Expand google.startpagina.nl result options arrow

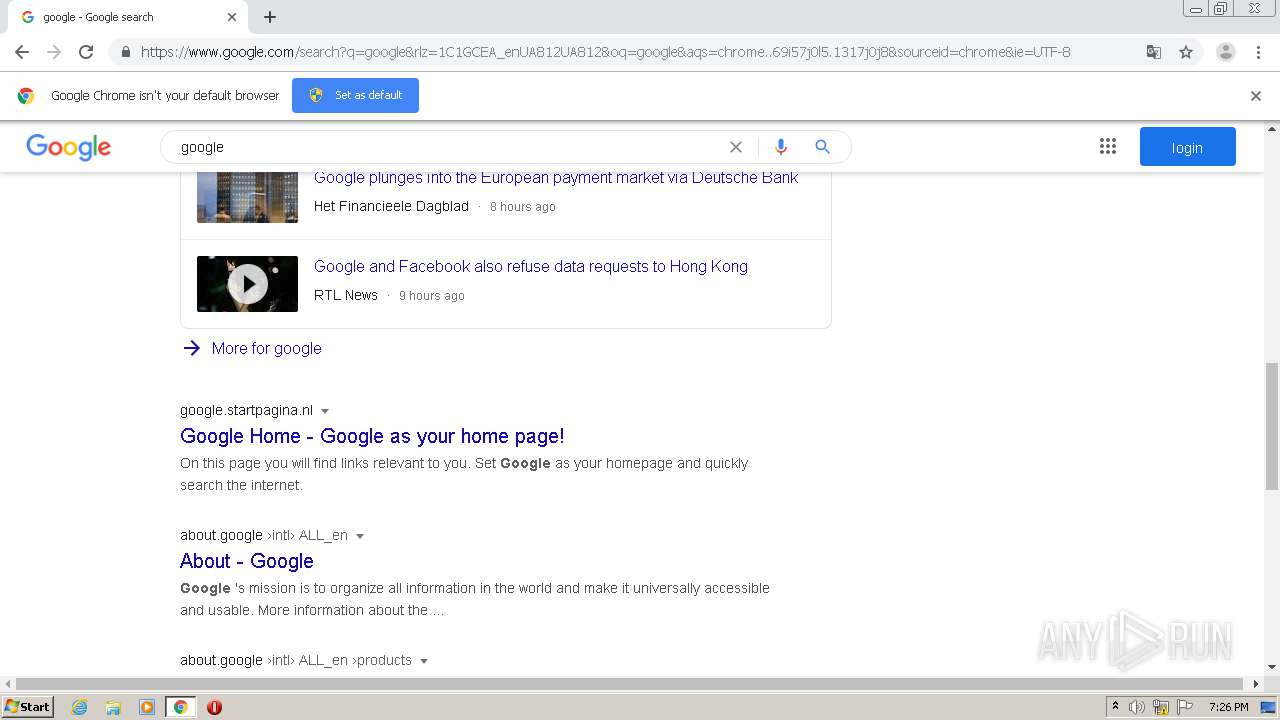click(x=325, y=411)
